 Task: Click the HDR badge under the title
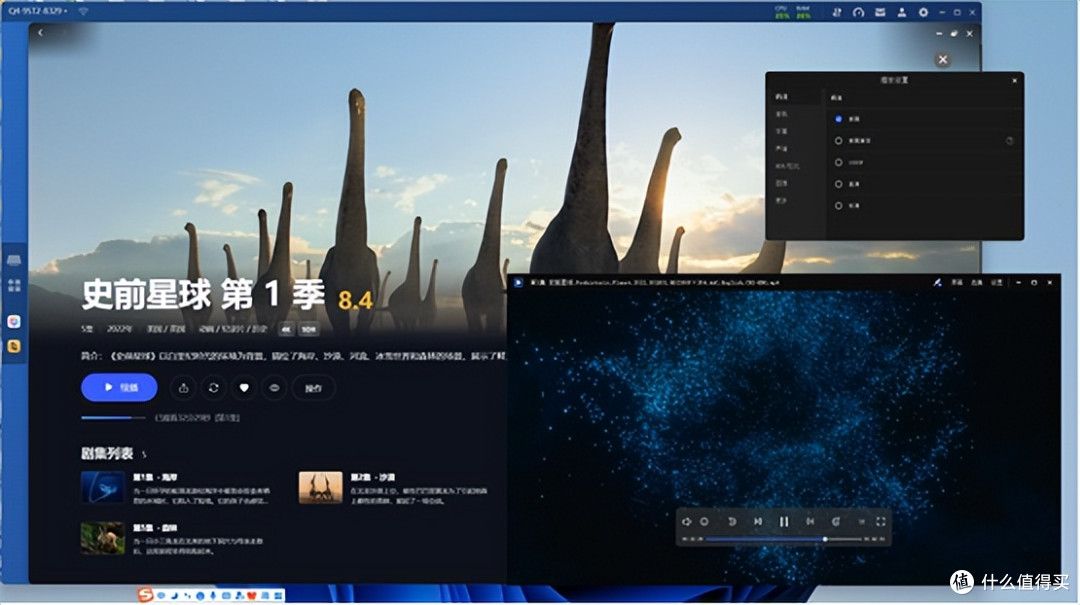click(309, 329)
